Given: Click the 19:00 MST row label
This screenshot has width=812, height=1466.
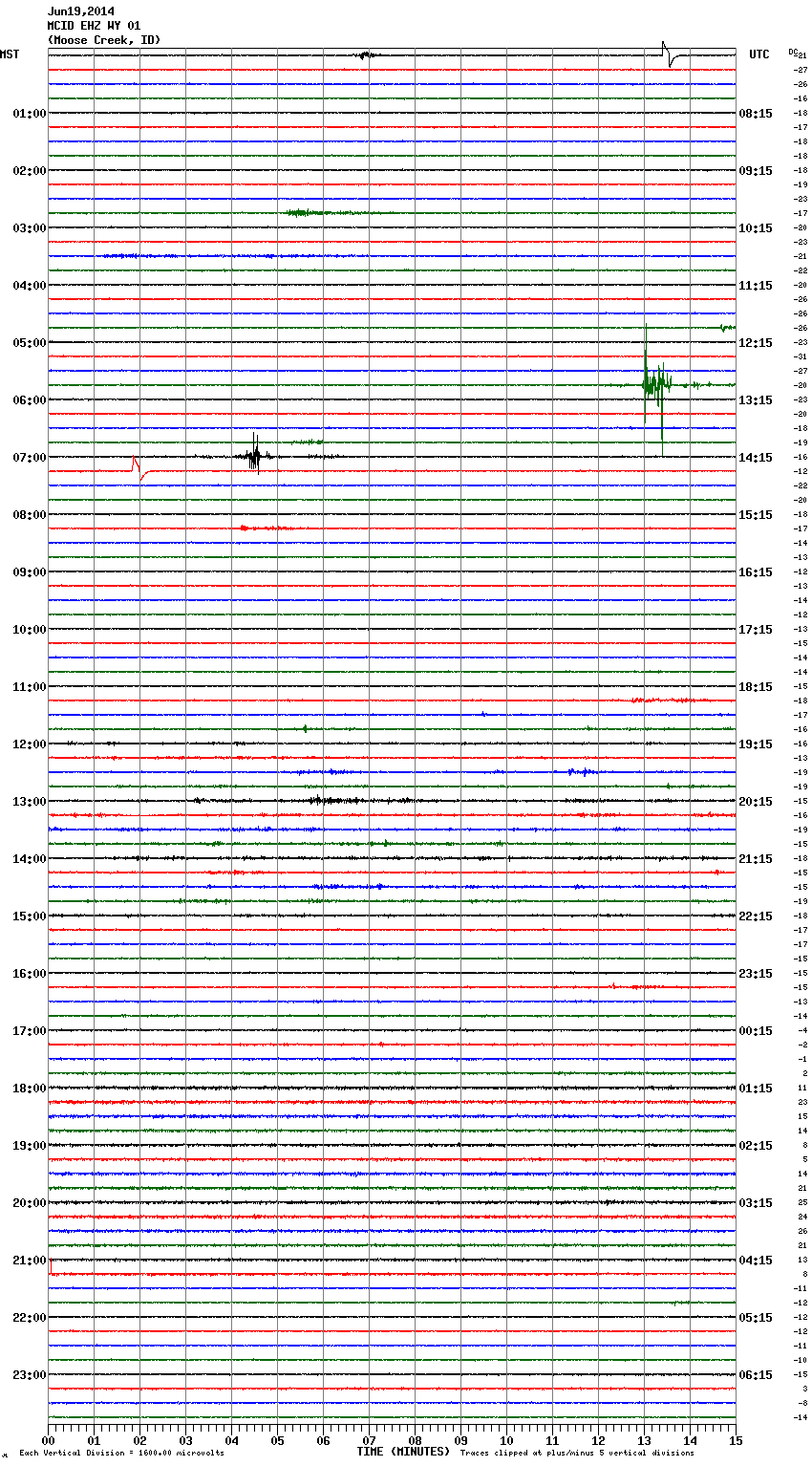Looking at the screenshot, I should (30, 1146).
